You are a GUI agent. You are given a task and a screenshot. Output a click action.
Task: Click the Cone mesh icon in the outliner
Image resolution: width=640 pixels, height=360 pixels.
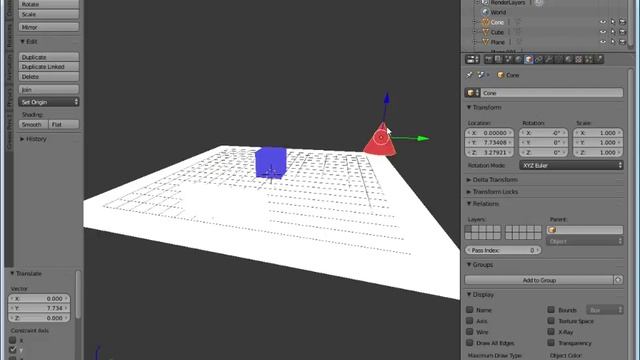pos(485,22)
